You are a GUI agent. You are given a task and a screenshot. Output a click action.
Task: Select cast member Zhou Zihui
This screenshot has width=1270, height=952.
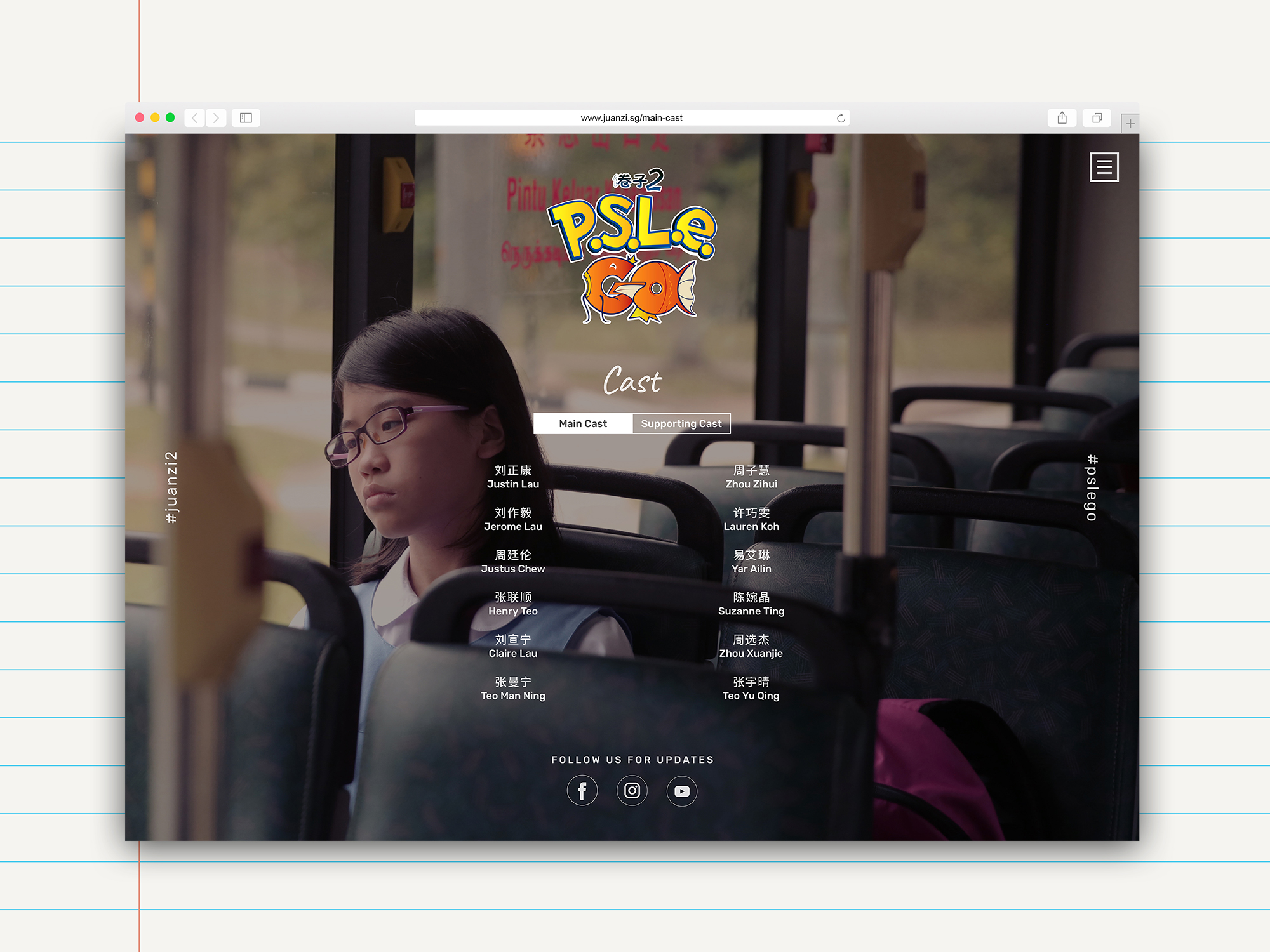tap(751, 477)
